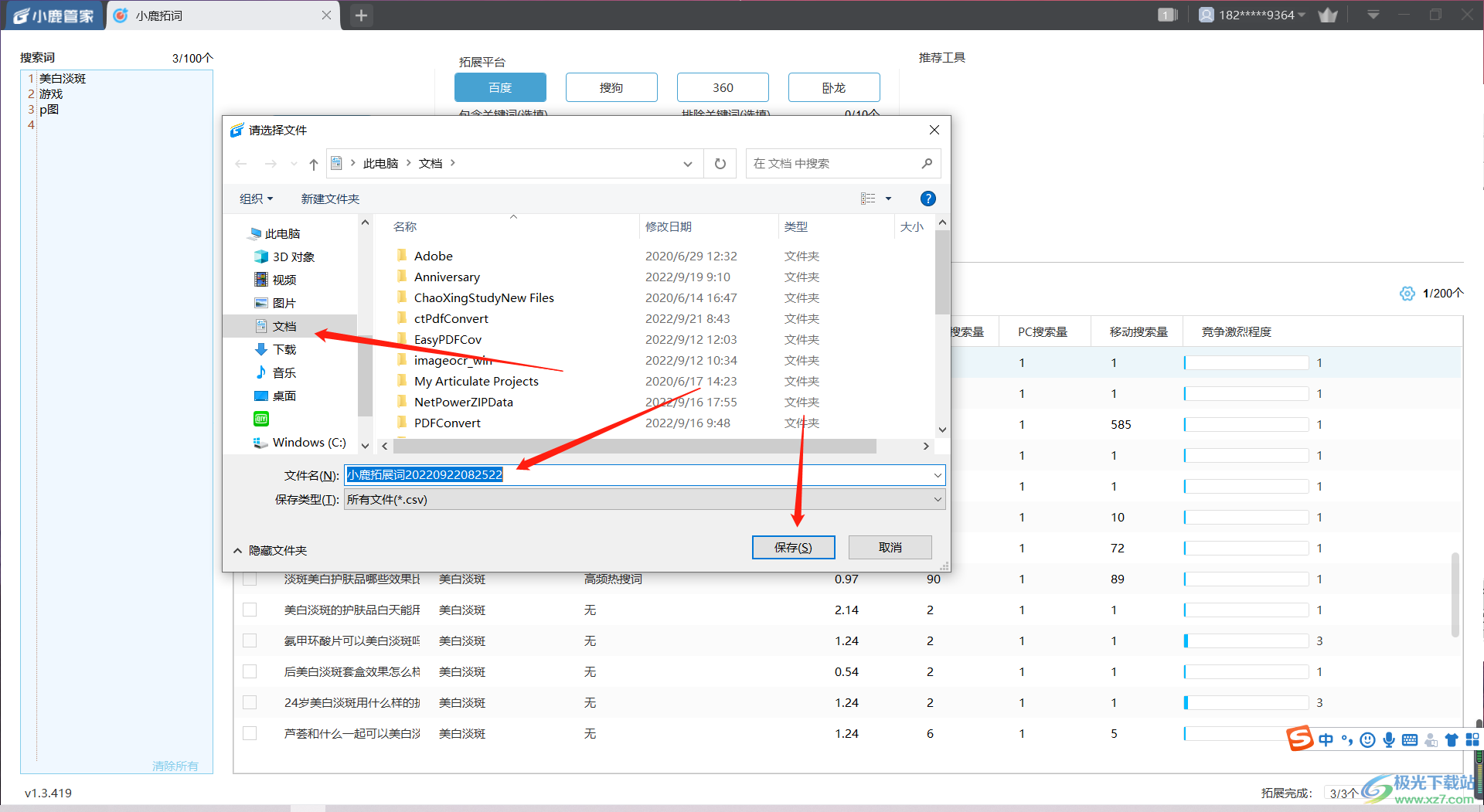This screenshot has width=1484, height=812.
Task: Select the 搜狗 platform tab
Action: (x=611, y=87)
